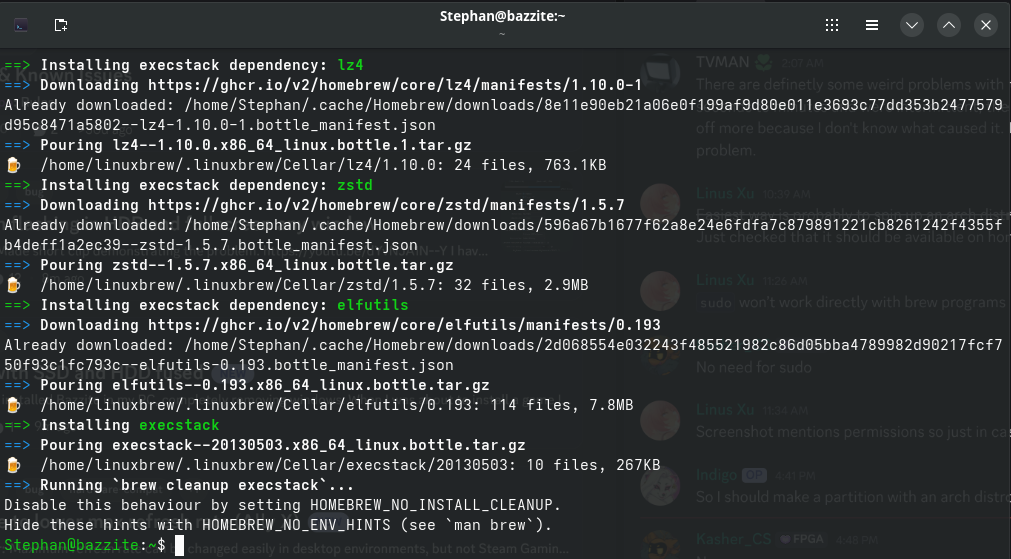Click the '32 files, 2.9MB' text

tap(521, 285)
